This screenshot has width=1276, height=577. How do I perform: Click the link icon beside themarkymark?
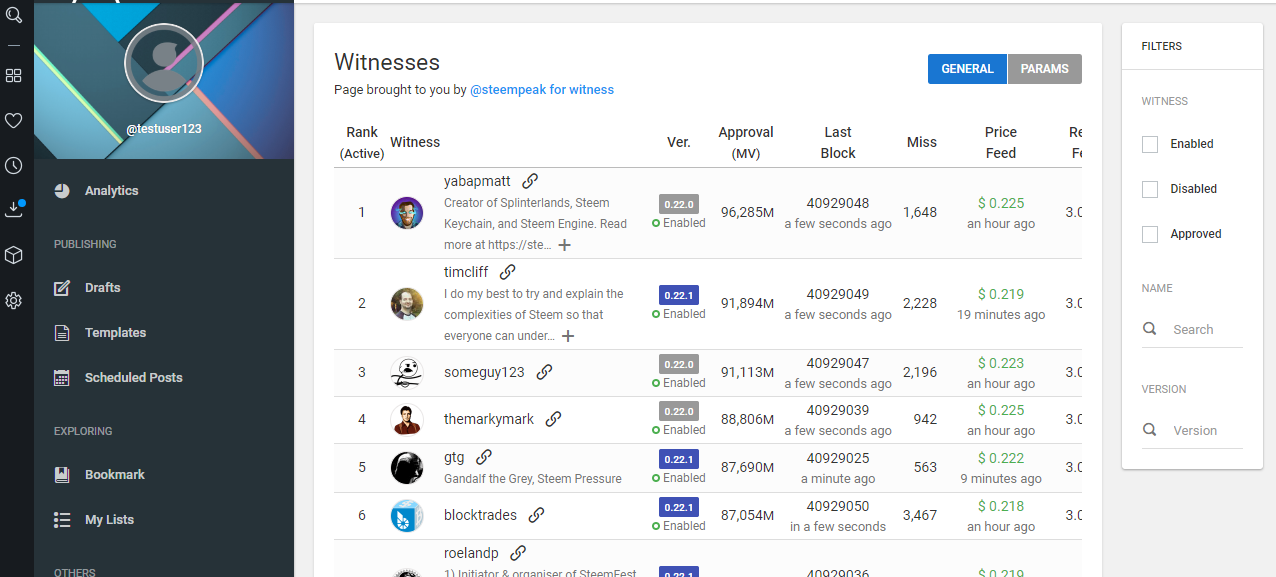[553, 419]
